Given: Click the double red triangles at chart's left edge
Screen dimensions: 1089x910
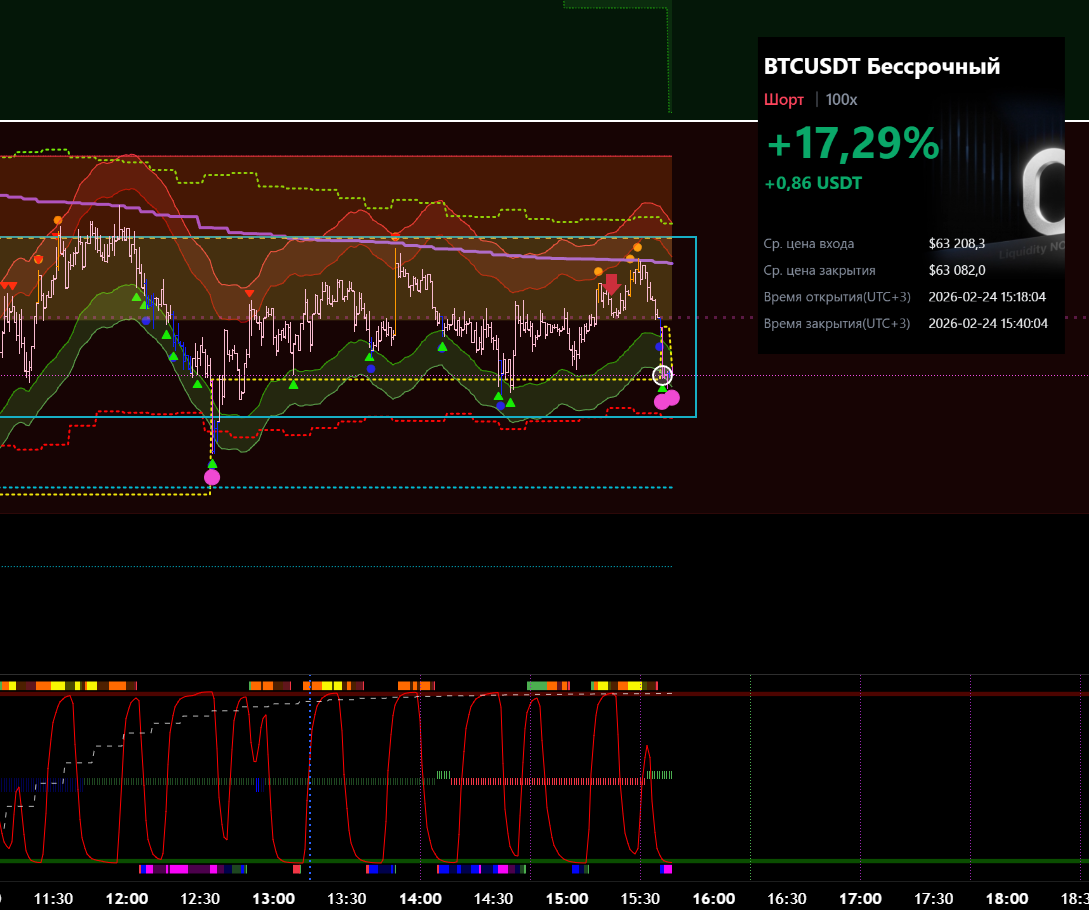Looking at the screenshot, I should 8,286.
